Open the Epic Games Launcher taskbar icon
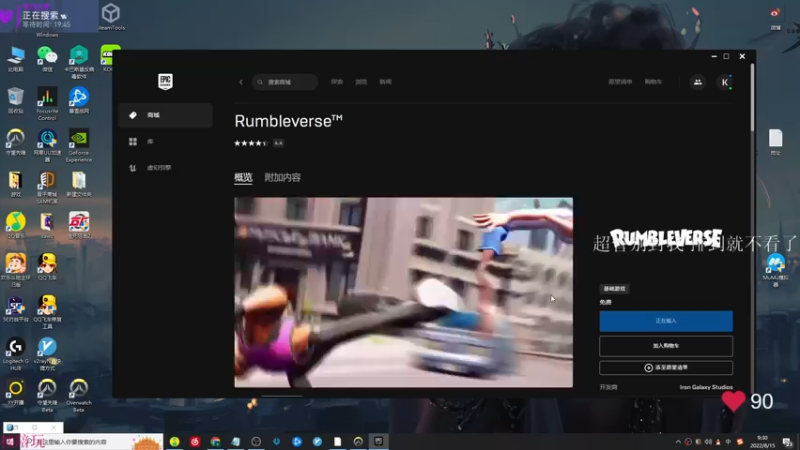The height and width of the screenshot is (450, 800). pyautogui.click(x=379, y=442)
